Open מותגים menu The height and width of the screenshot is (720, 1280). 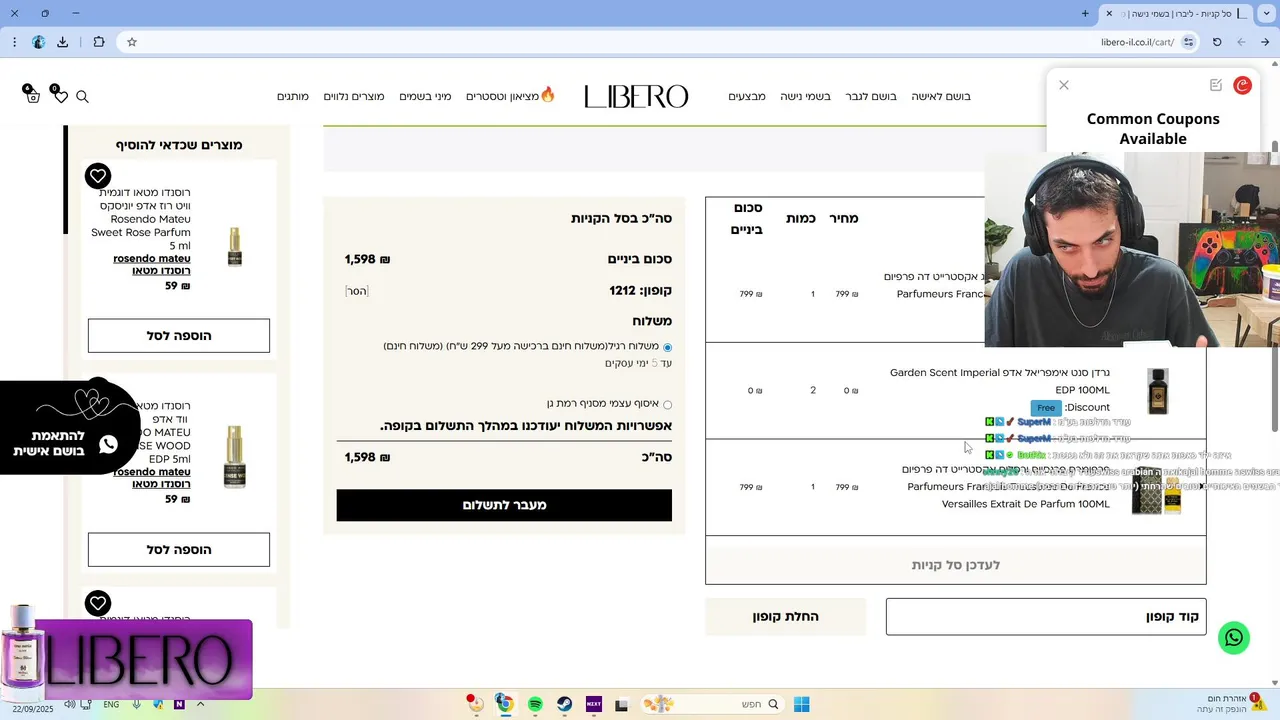point(293,97)
